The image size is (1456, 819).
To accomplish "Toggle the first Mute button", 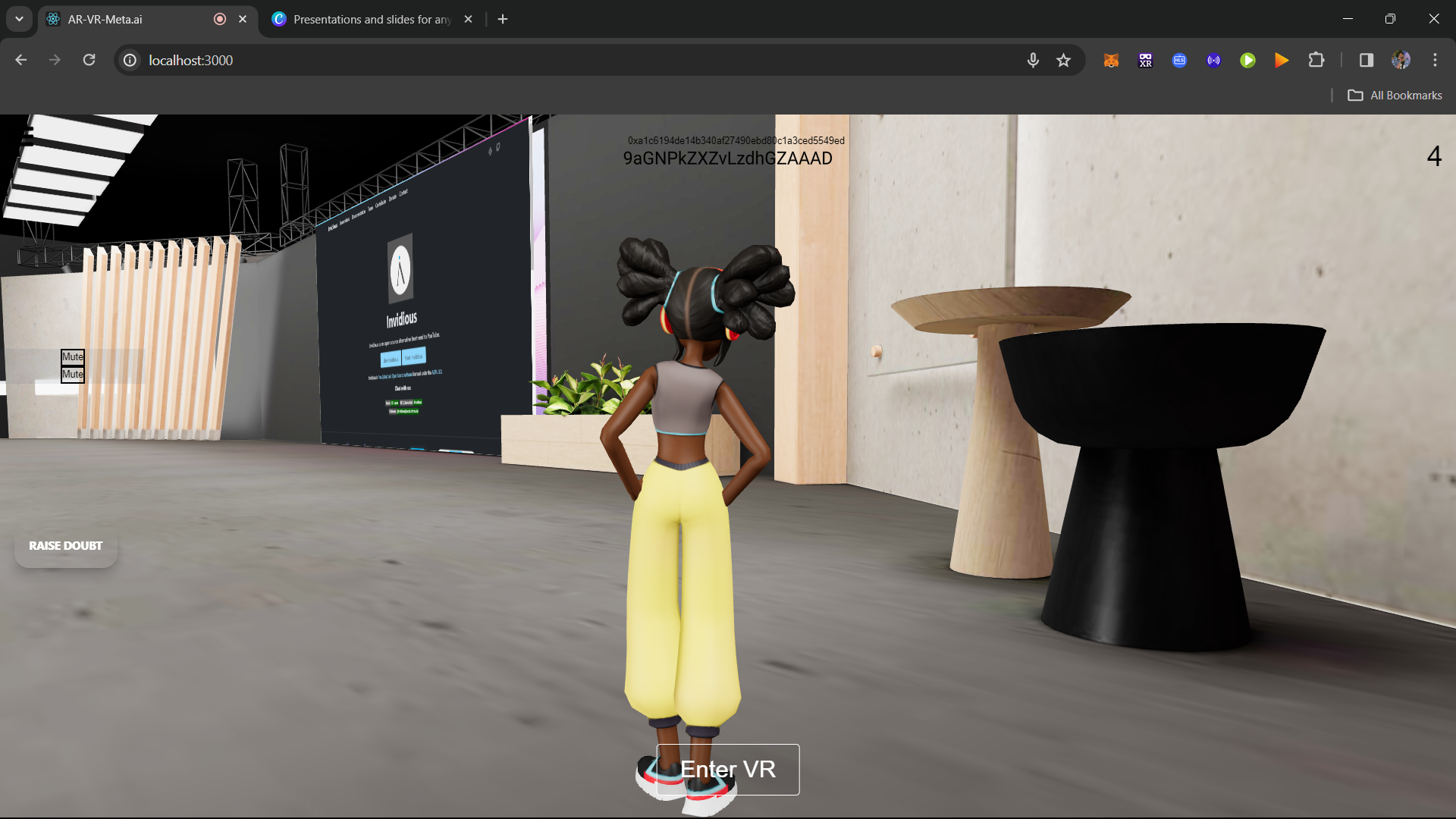I will click(x=73, y=356).
